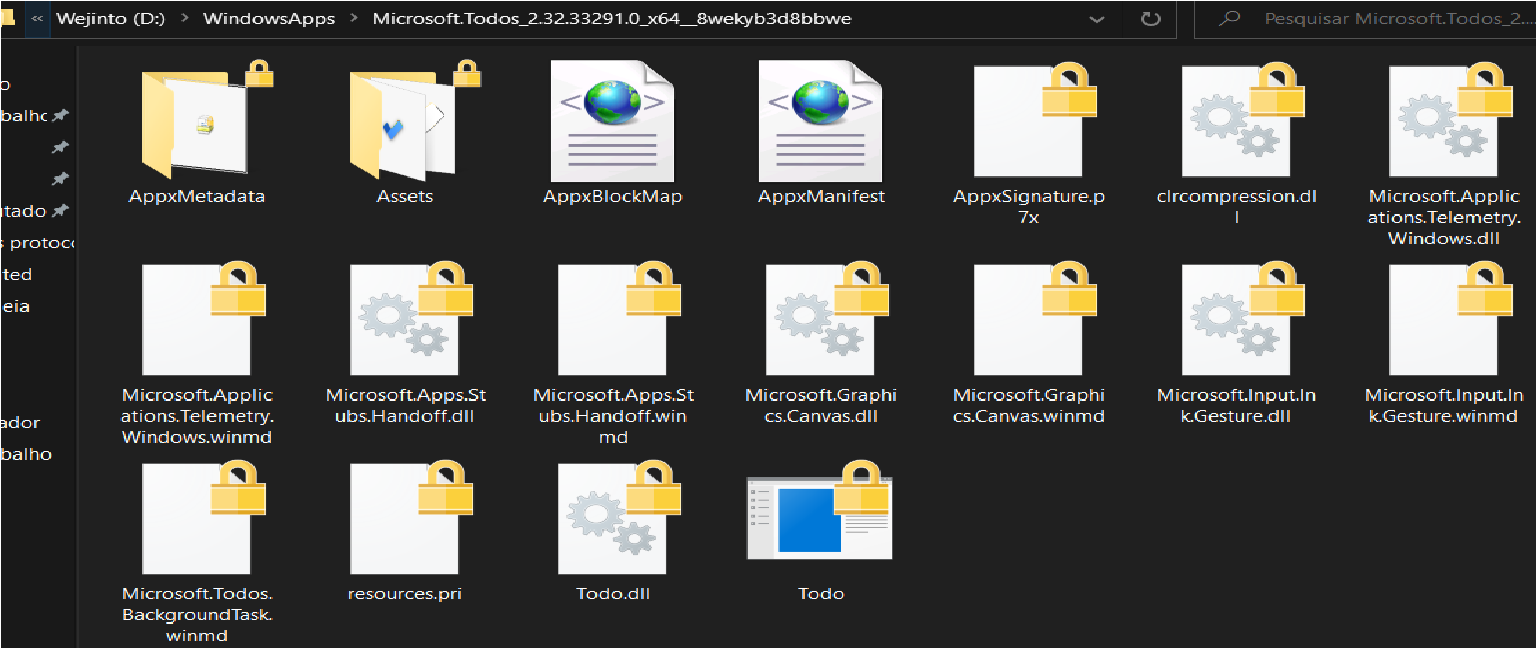Click the search magnifier icon

pos(1232,19)
